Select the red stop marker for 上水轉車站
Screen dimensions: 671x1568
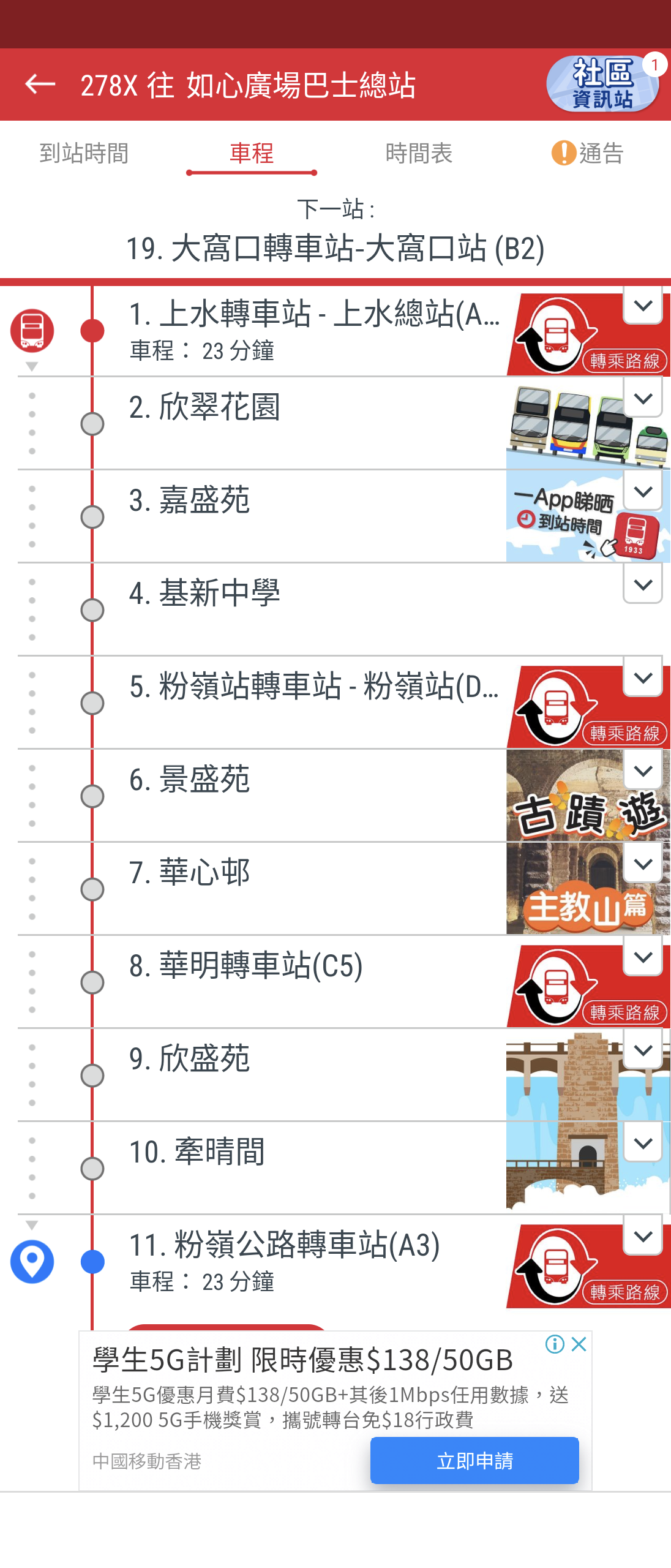(92, 331)
